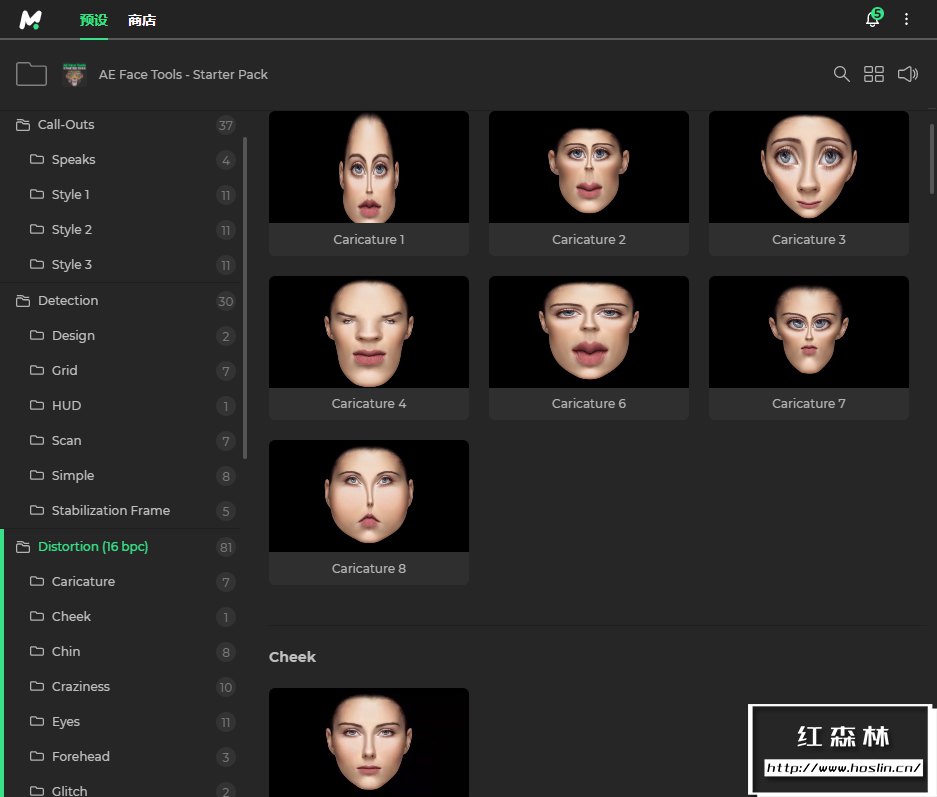
Task: Switch view using the grid layout icon
Action: [x=874, y=74]
